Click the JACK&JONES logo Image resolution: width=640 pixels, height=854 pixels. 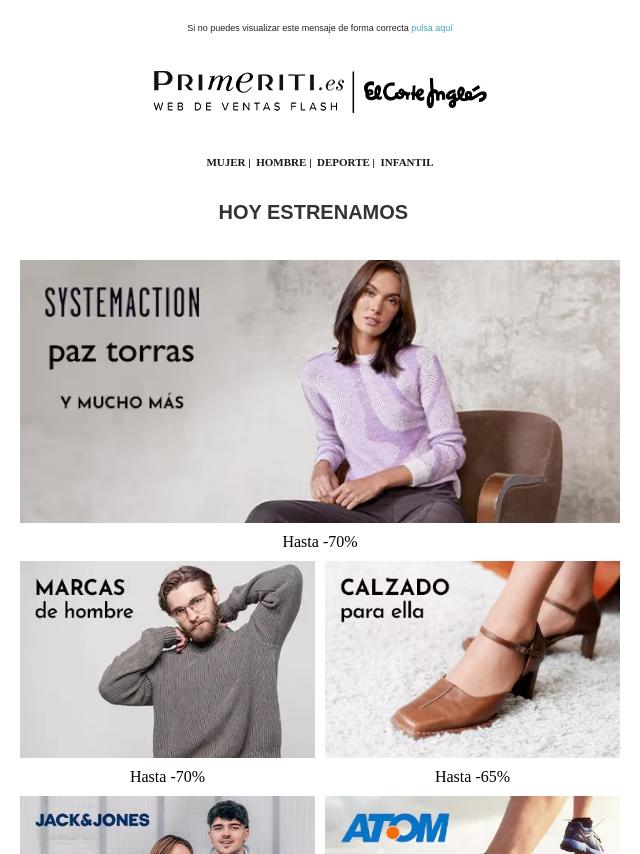[93, 820]
